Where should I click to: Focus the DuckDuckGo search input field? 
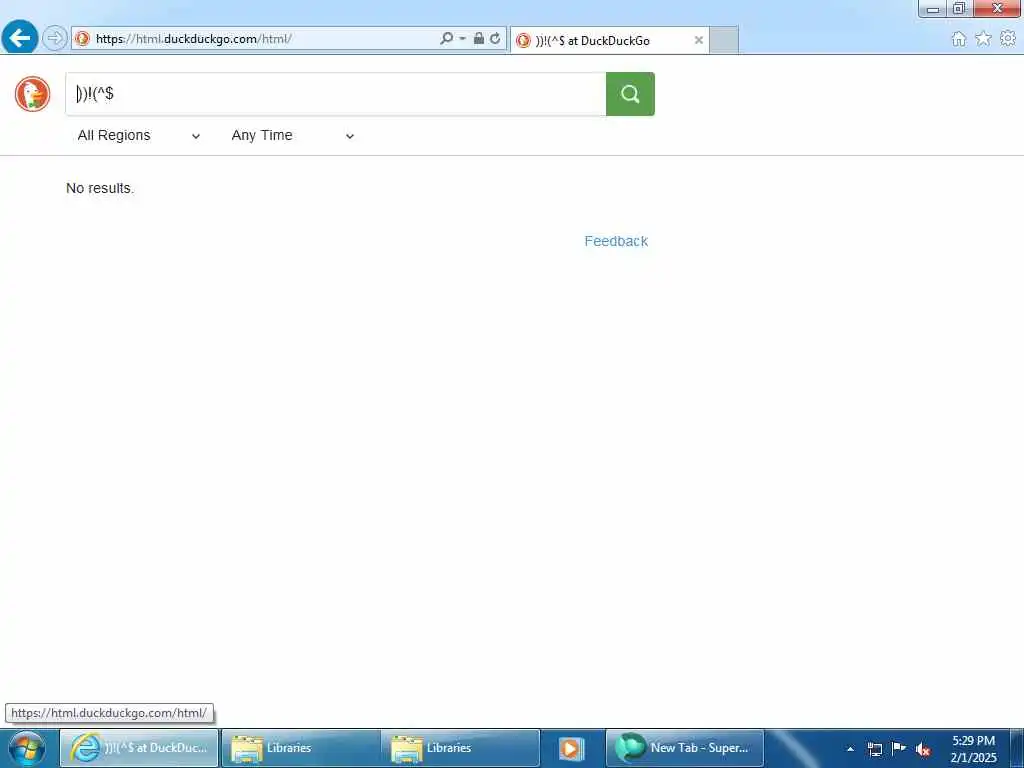point(336,94)
